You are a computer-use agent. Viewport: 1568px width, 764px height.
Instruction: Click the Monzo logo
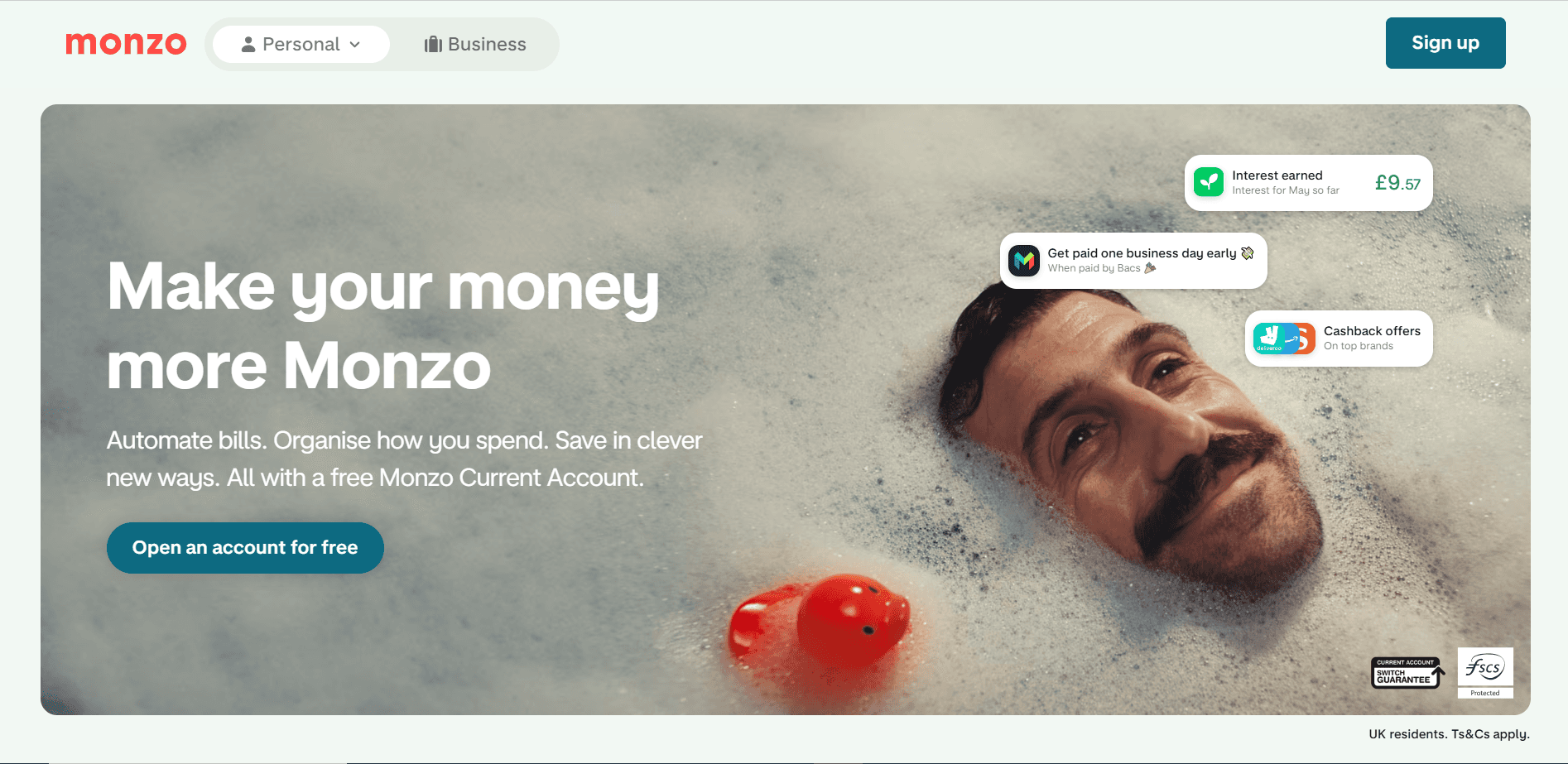[126, 44]
